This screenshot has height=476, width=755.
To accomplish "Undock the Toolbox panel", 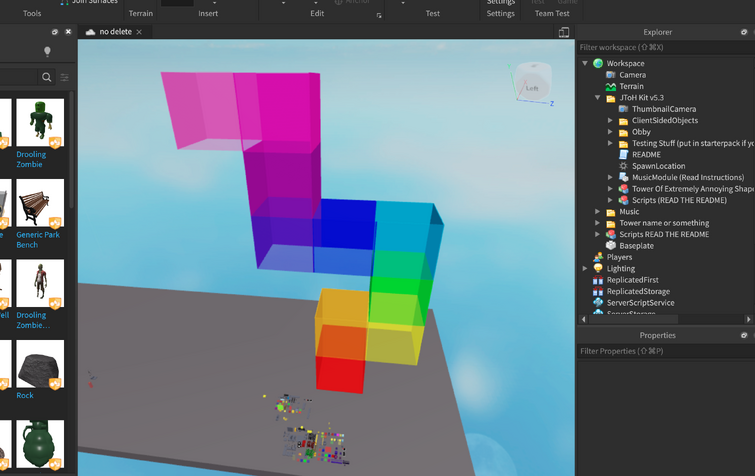I will [54, 32].
